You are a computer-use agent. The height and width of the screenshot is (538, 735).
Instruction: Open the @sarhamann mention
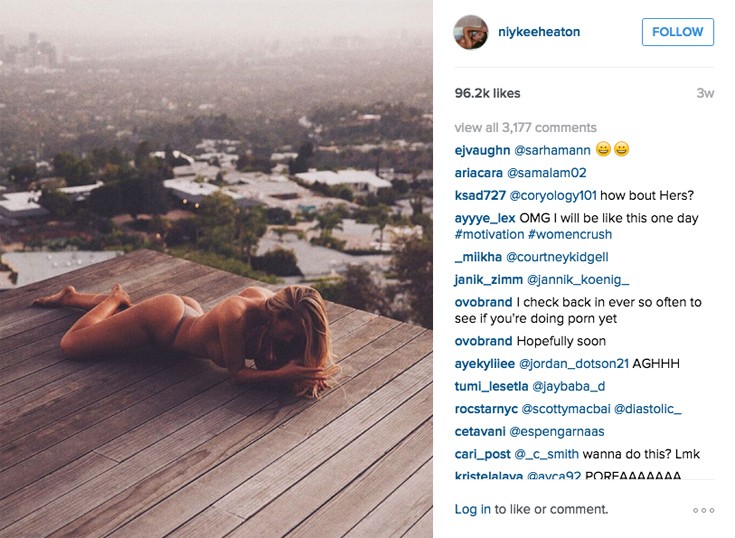pos(552,150)
